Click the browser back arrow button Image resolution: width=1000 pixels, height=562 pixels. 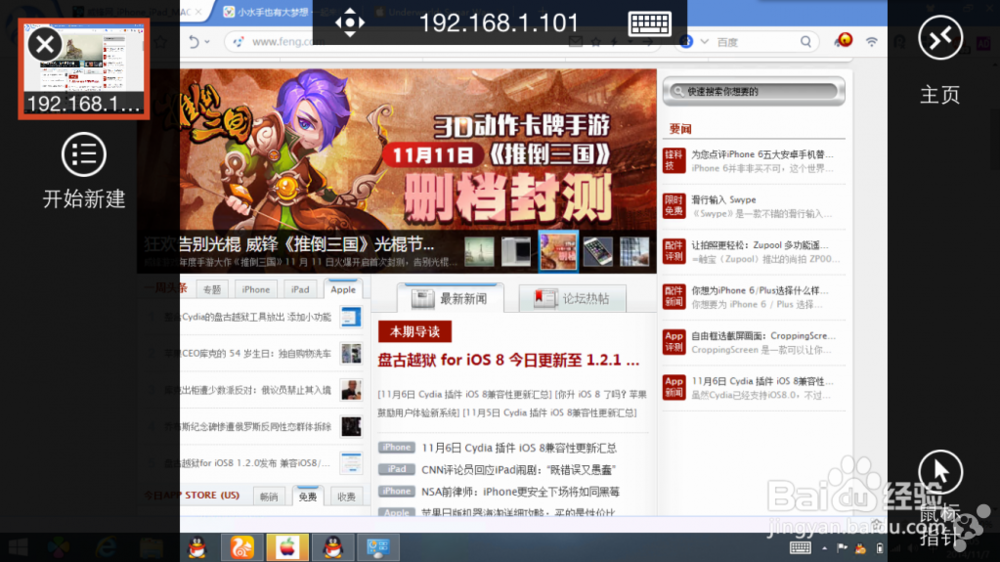[x=194, y=42]
